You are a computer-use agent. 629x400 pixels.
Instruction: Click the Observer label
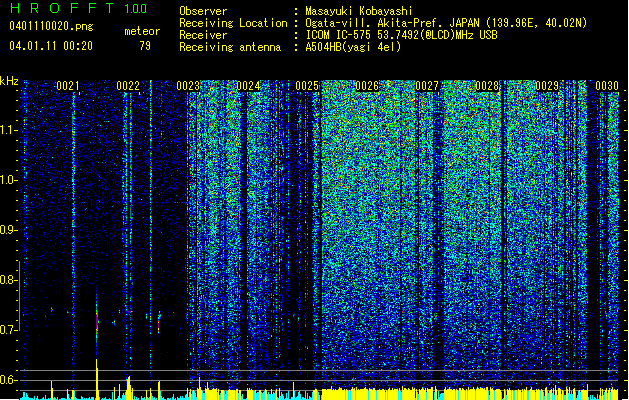click(x=203, y=11)
